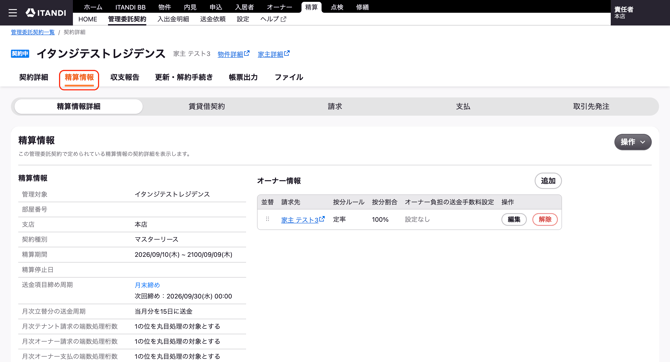The height and width of the screenshot is (362, 670).
Task: Open the 家主詳細 link
Action: [x=273, y=54]
